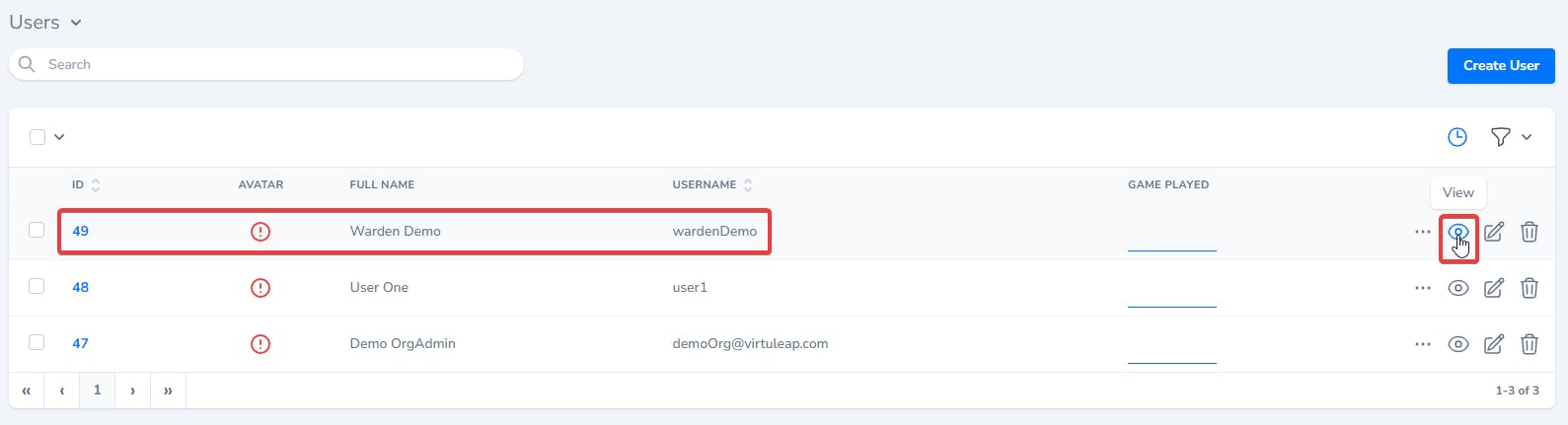The height and width of the screenshot is (425, 1568).
Task: Click the full name User One
Action: [x=379, y=287]
